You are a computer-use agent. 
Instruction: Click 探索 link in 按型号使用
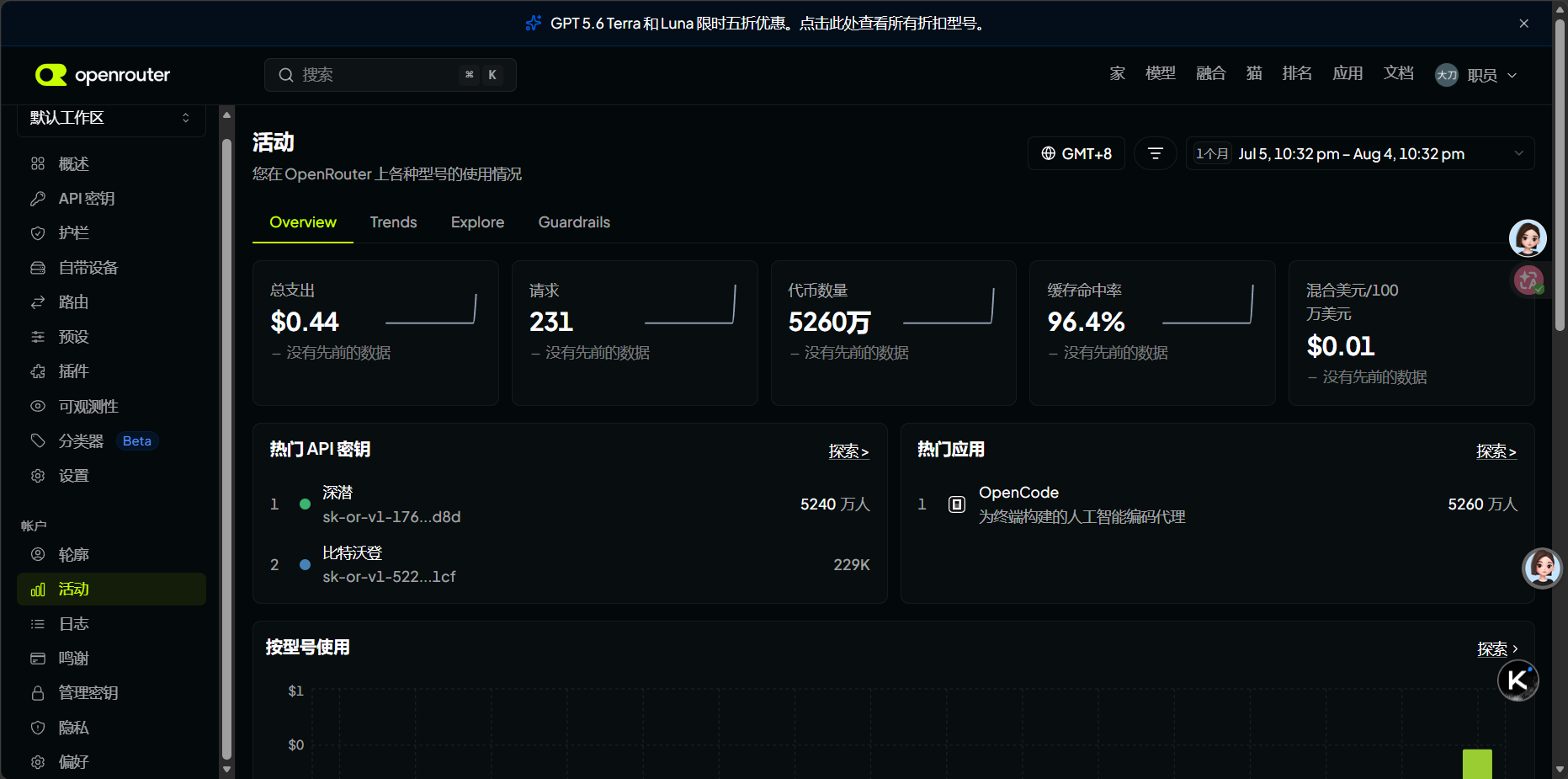point(1497,649)
